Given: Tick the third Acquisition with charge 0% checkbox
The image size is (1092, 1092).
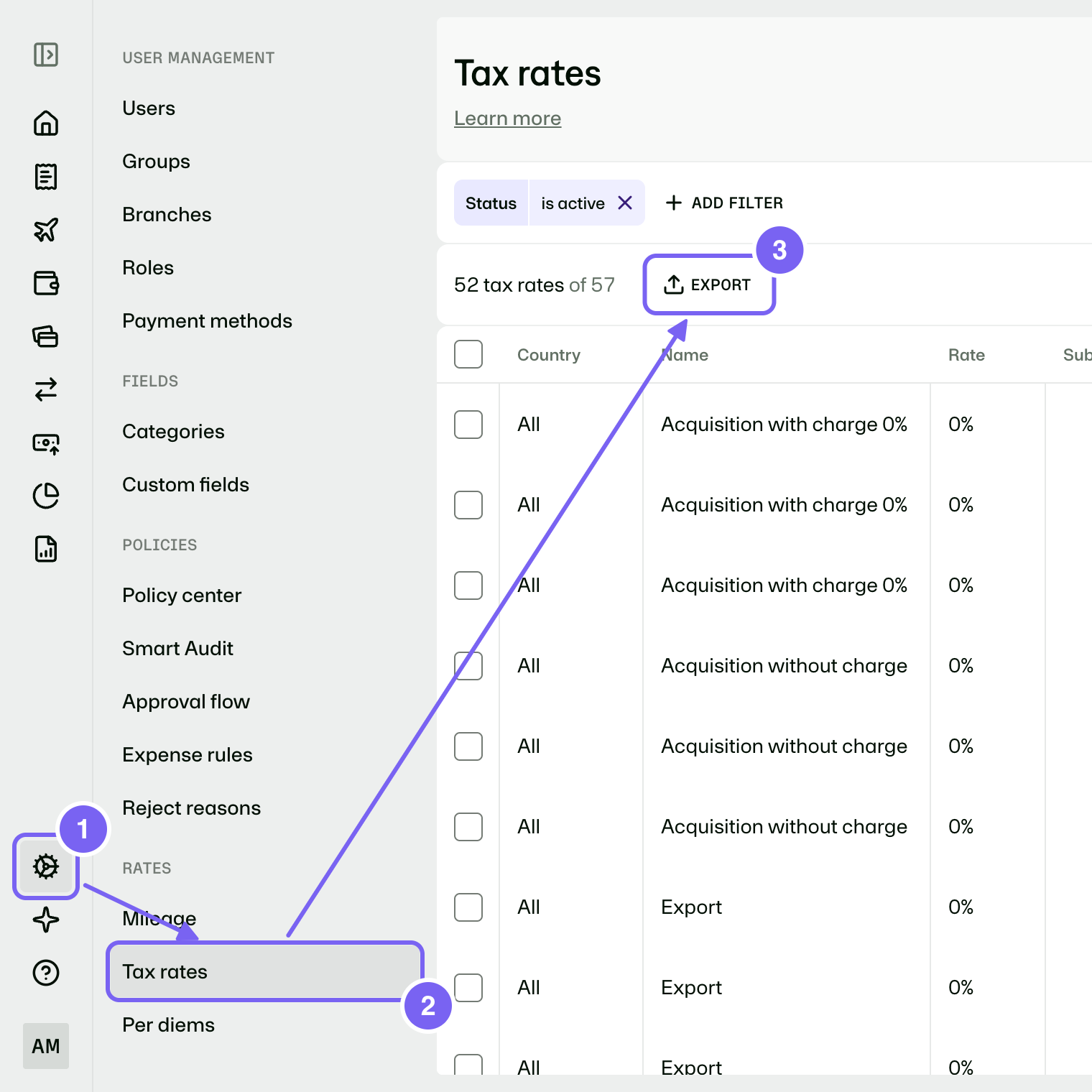Looking at the screenshot, I should coord(468,586).
